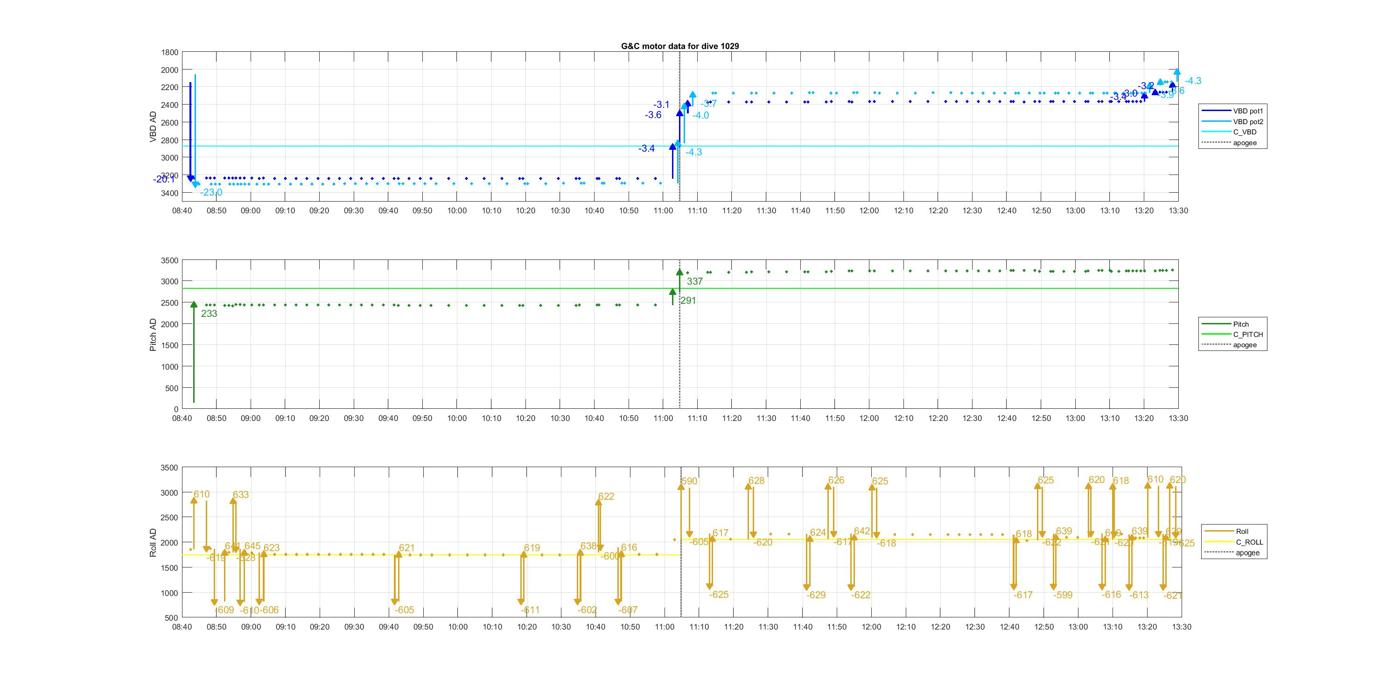Select 'C_PITCH' legend entry
This screenshot has height=693, width=1400.
tap(1232, 334)
